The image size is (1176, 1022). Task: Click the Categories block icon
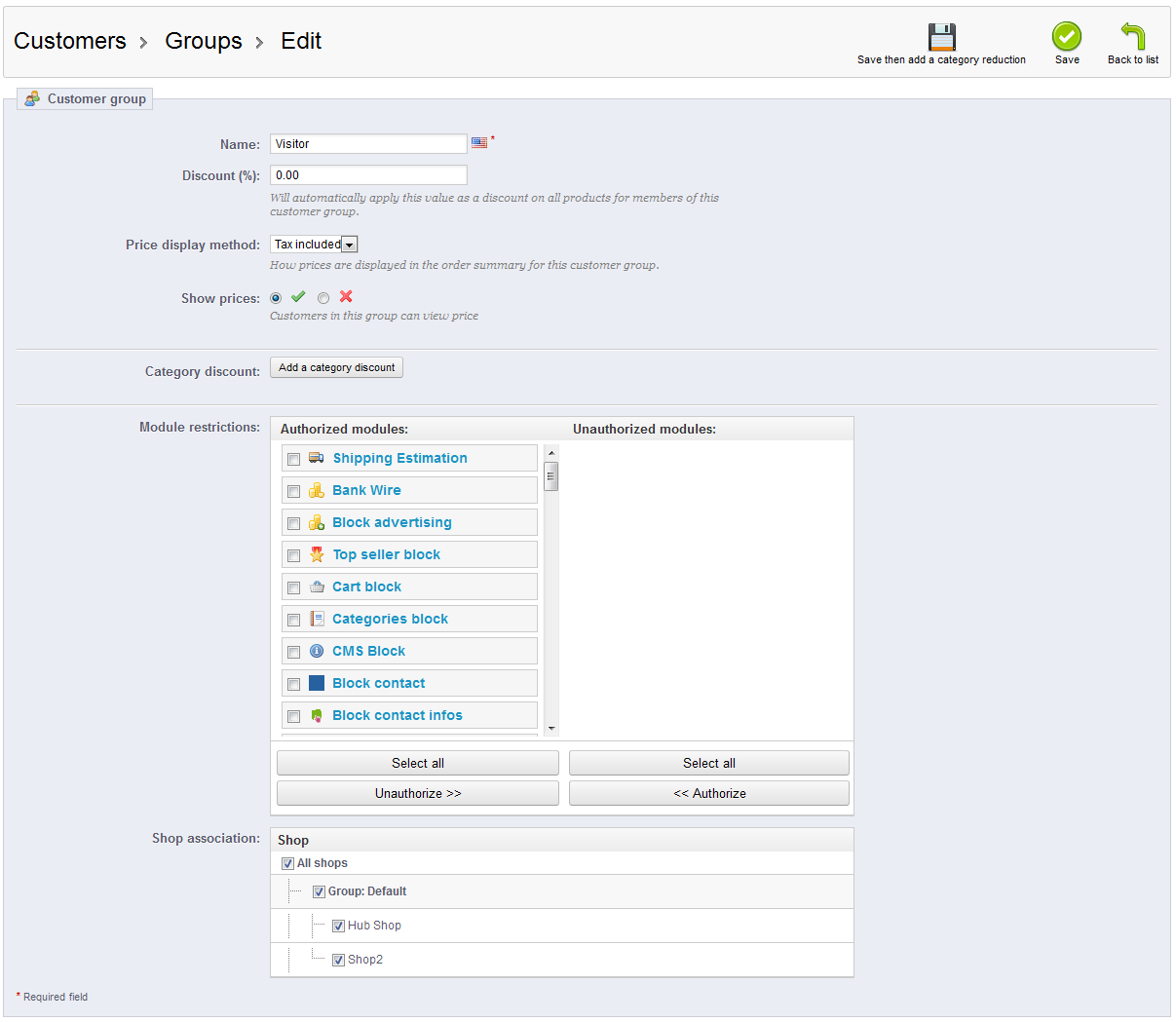pos(317,619)
